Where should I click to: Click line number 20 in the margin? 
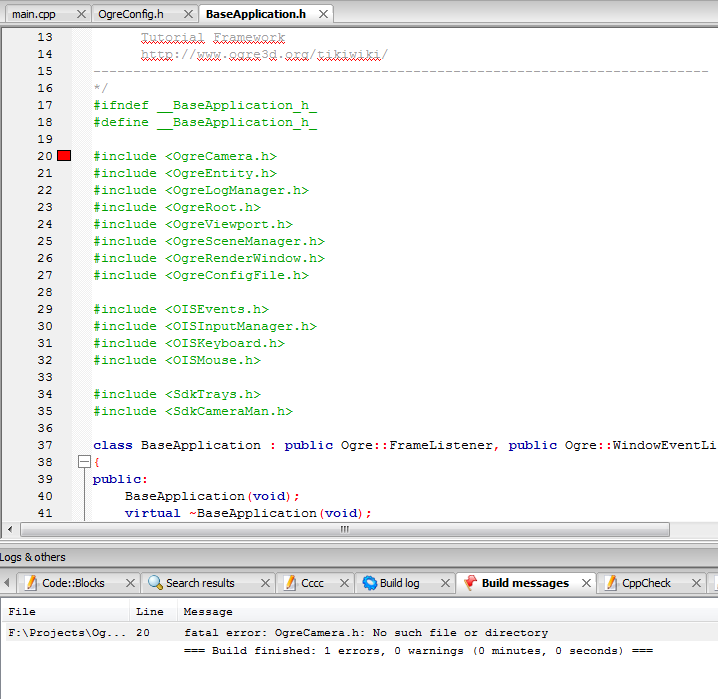(x=45, y=156)
